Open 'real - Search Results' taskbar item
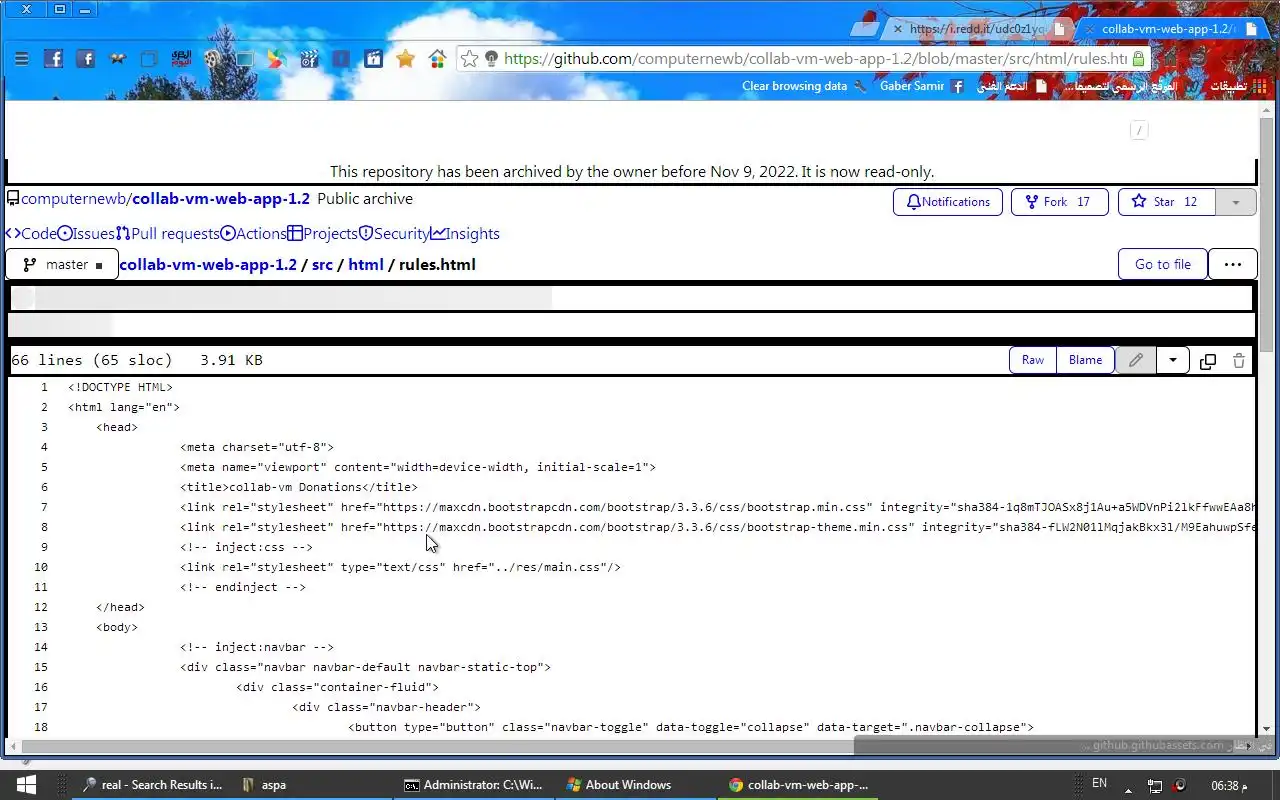 tap(153, 785)
